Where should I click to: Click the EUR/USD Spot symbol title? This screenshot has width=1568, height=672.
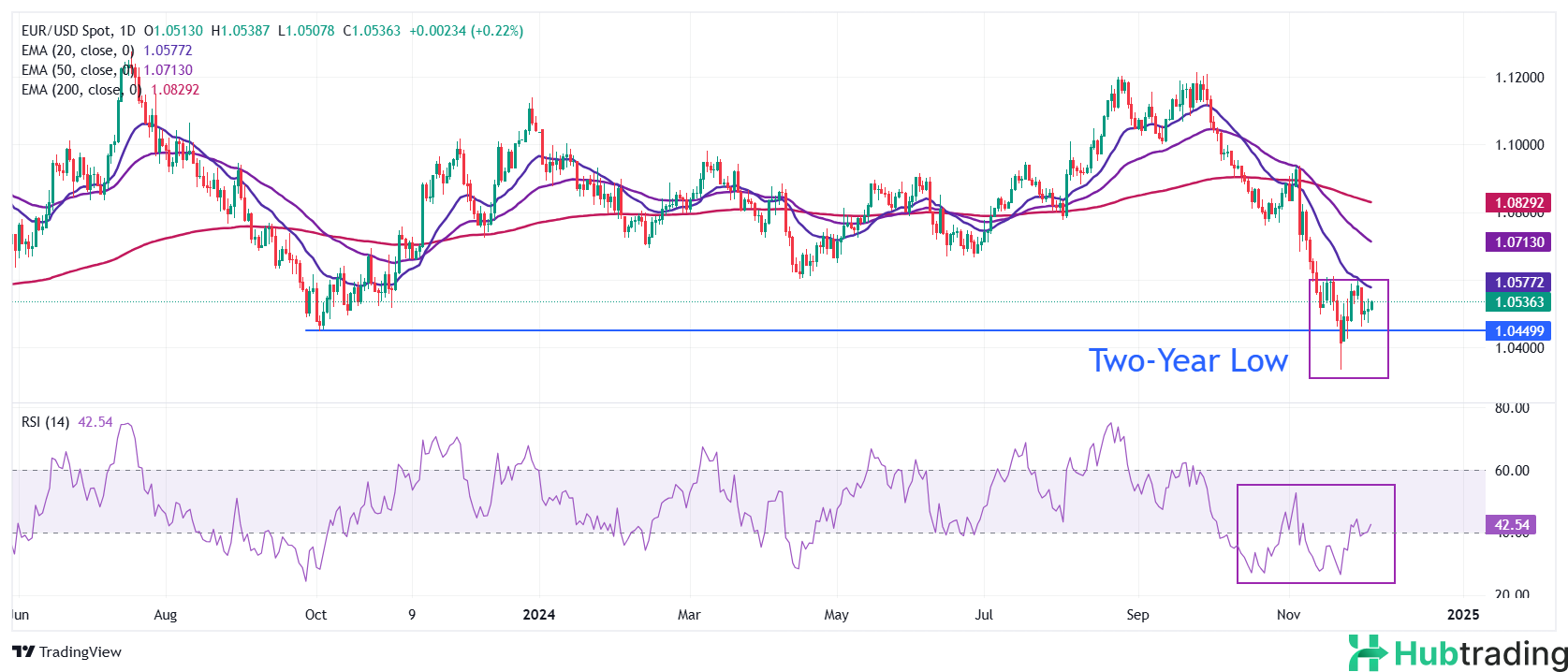(66, 31)
